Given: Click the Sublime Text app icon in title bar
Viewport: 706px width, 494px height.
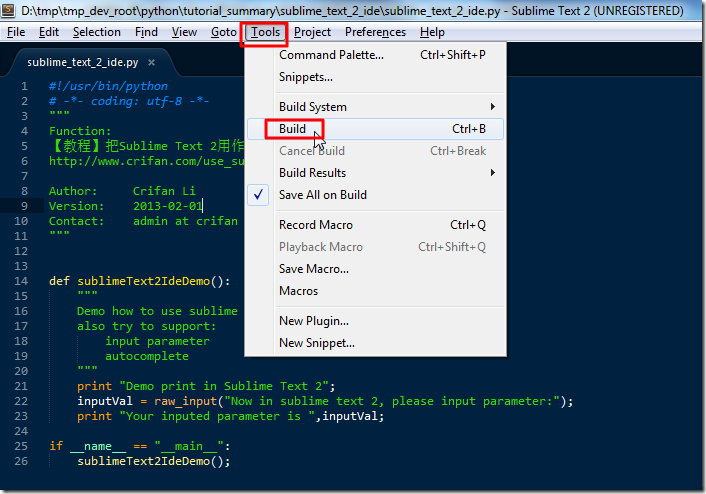Looking at the screenshot, I should click(x=8, y=10).
